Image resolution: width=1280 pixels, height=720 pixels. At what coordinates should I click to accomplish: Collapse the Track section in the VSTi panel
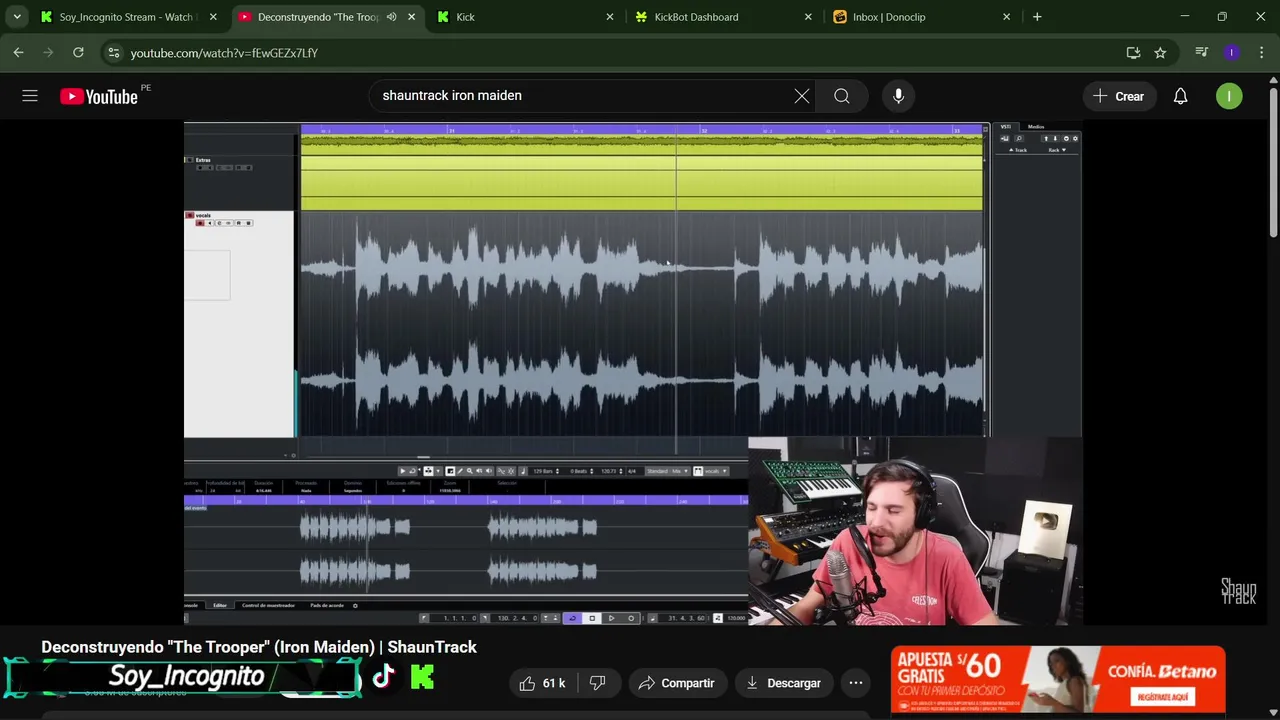click(1018, 150)
